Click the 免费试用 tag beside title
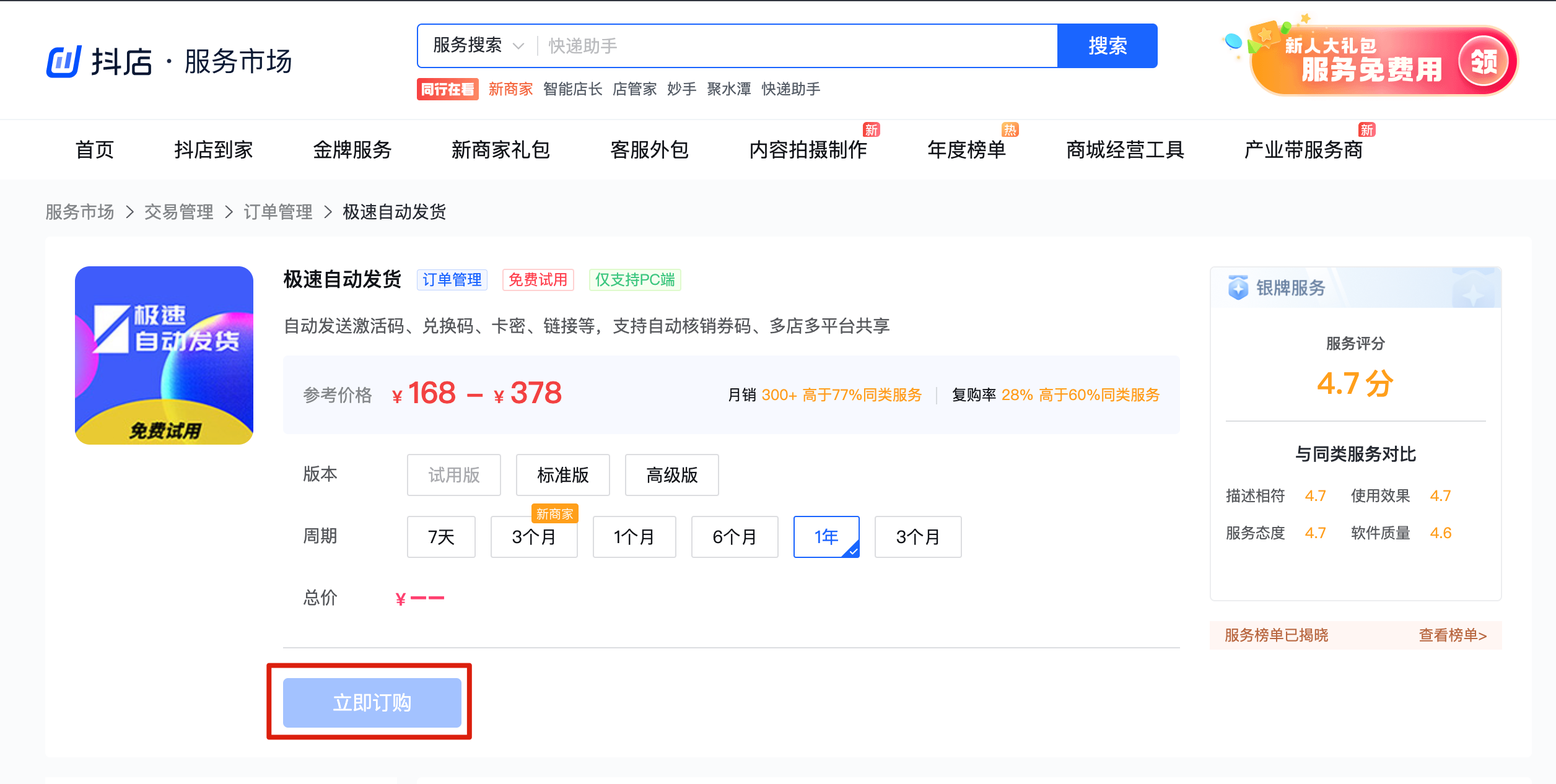This screenshot has height=784, width=1556. click(x=538, y=280)
